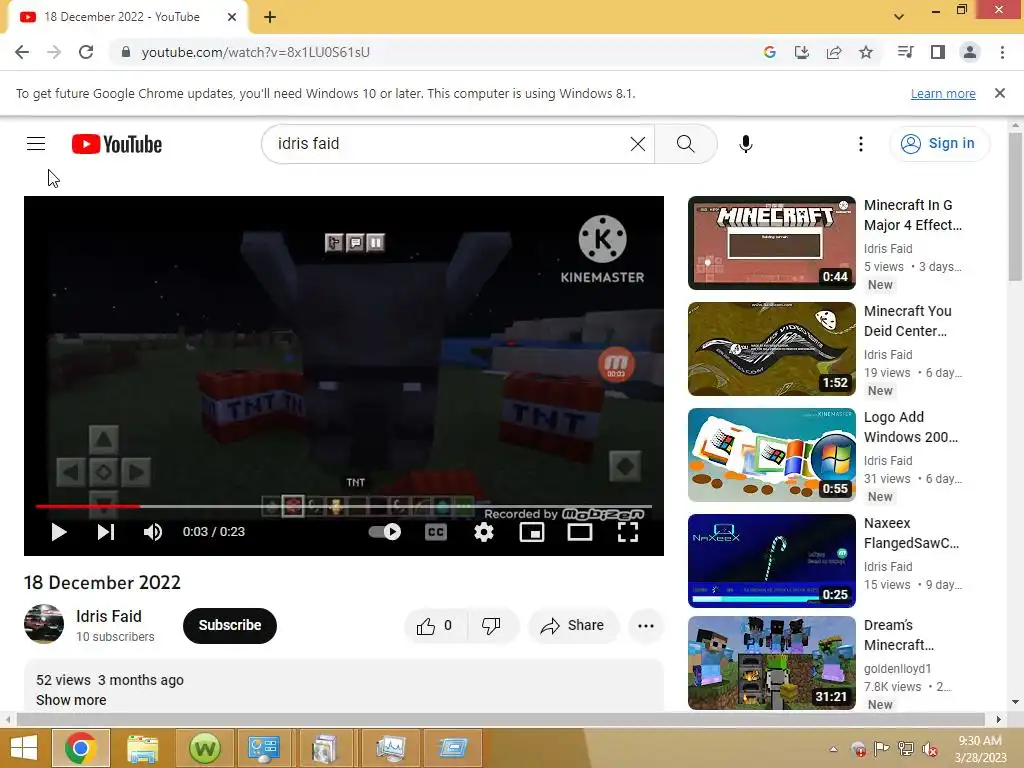Enter full screen mode
Image resolution: width=1024 pixels, height=768 pixels.
coord(628,532)
